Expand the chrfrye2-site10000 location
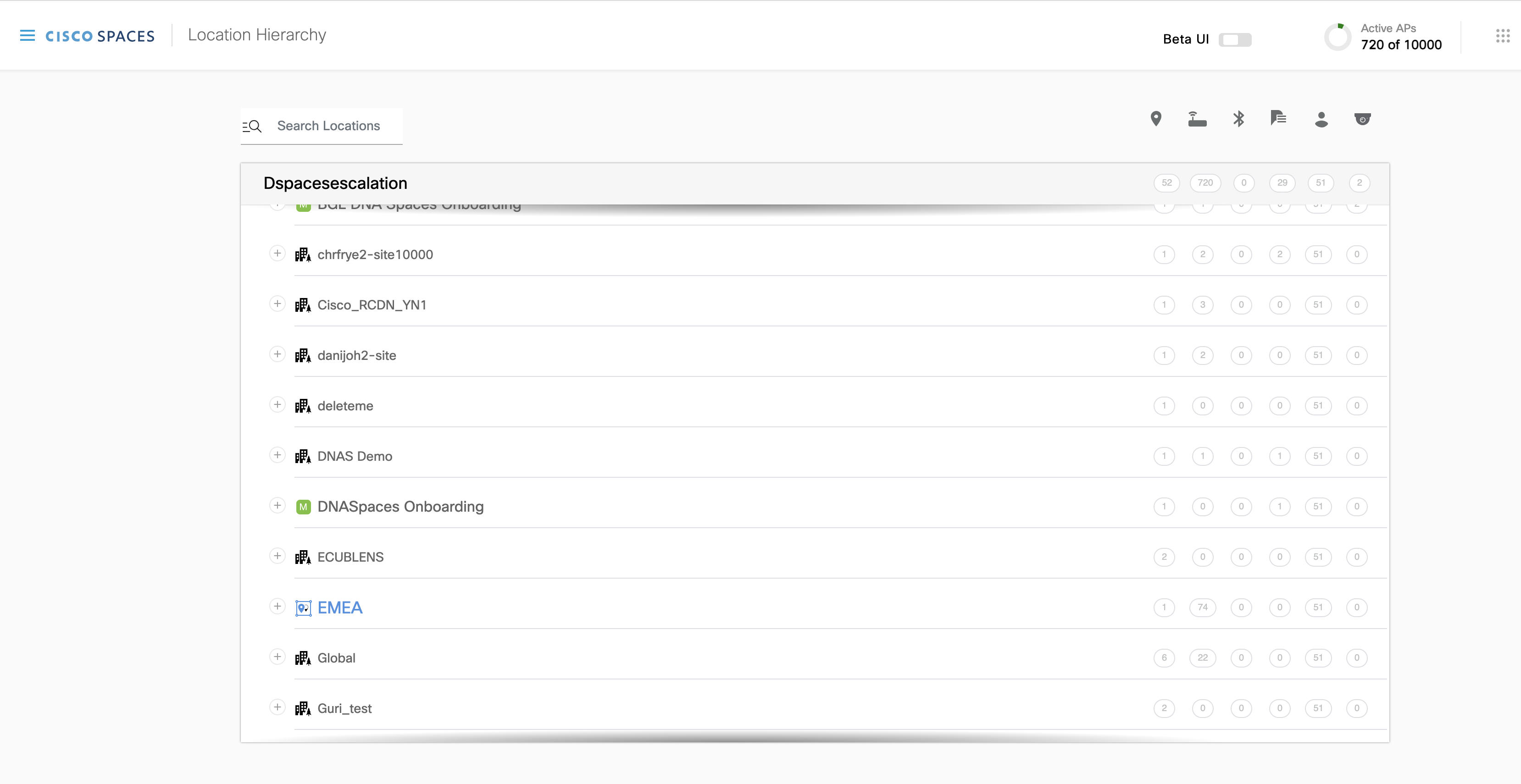 (277, 253)
